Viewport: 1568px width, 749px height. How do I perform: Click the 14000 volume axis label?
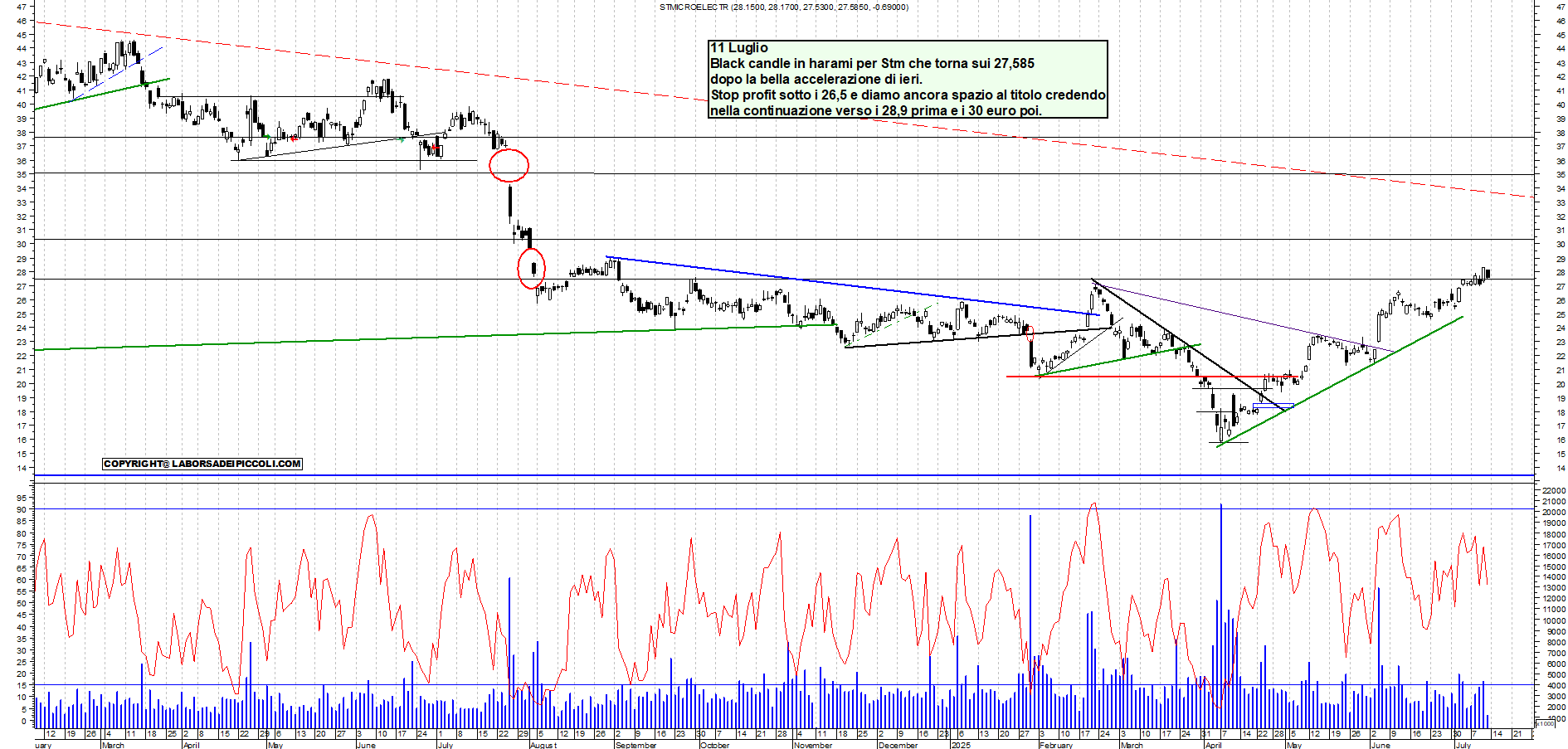point(1553,577)
